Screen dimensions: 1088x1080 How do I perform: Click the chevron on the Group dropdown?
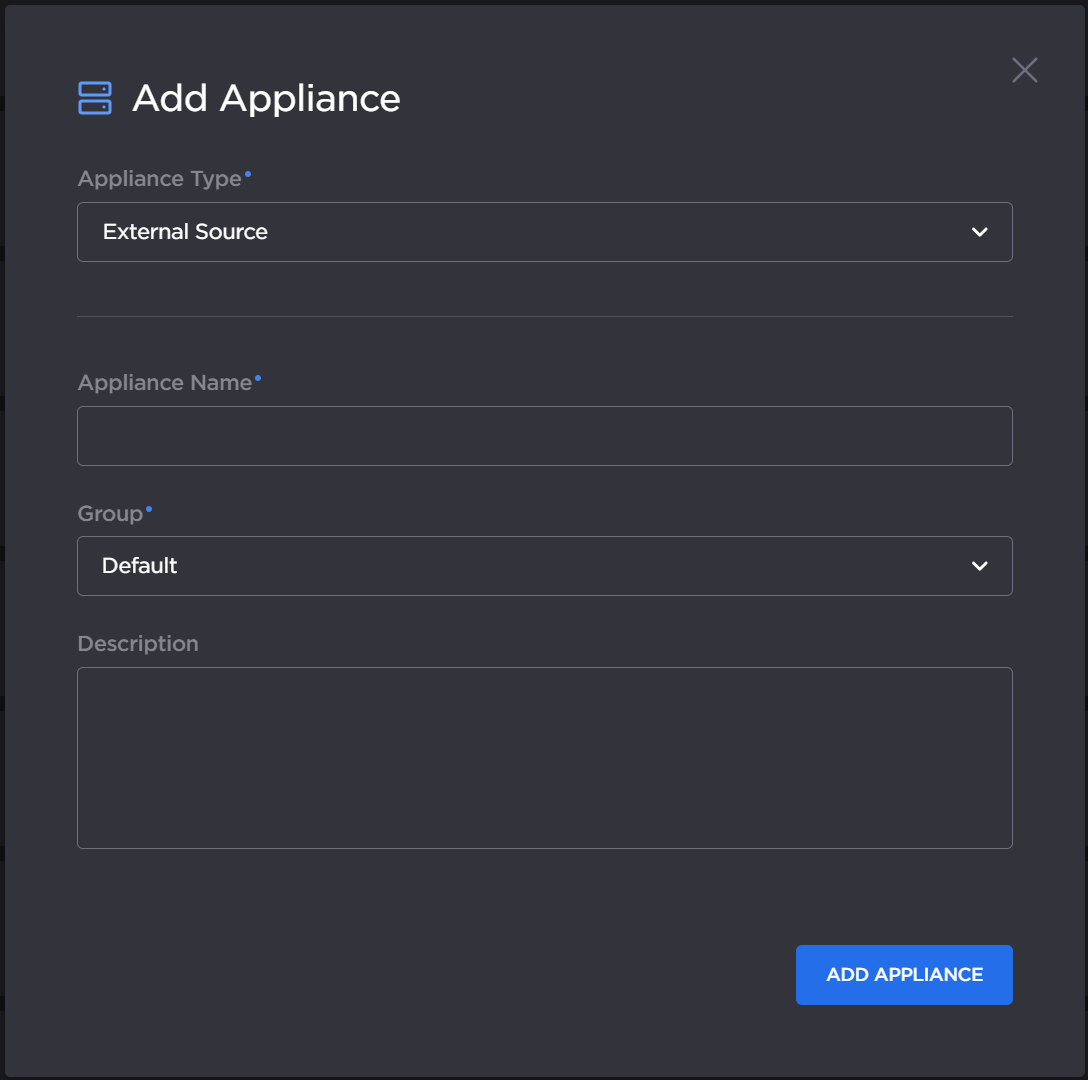[x=978, y=565]
